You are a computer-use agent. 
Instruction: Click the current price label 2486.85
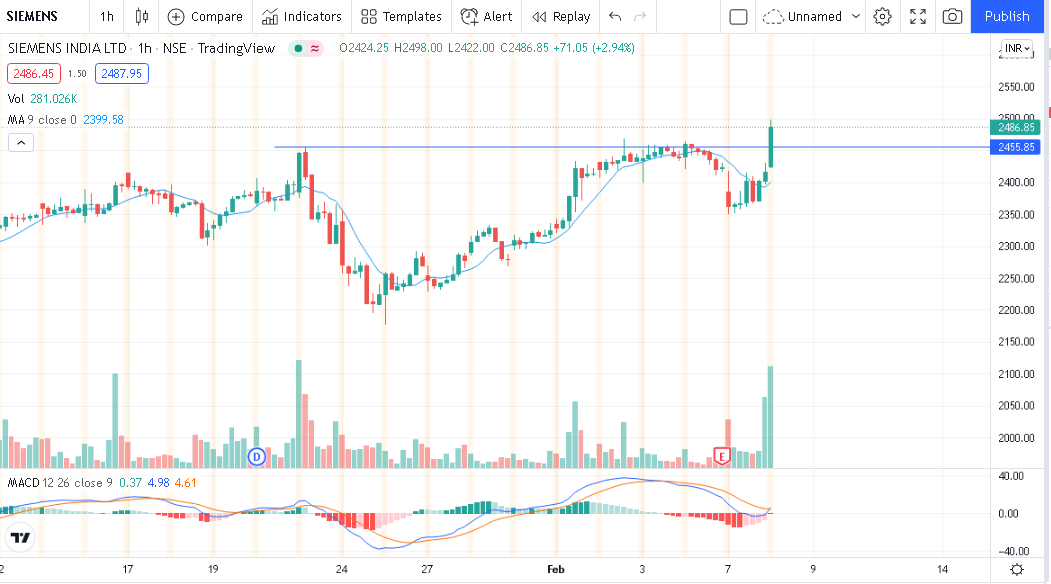point(1015,127)
